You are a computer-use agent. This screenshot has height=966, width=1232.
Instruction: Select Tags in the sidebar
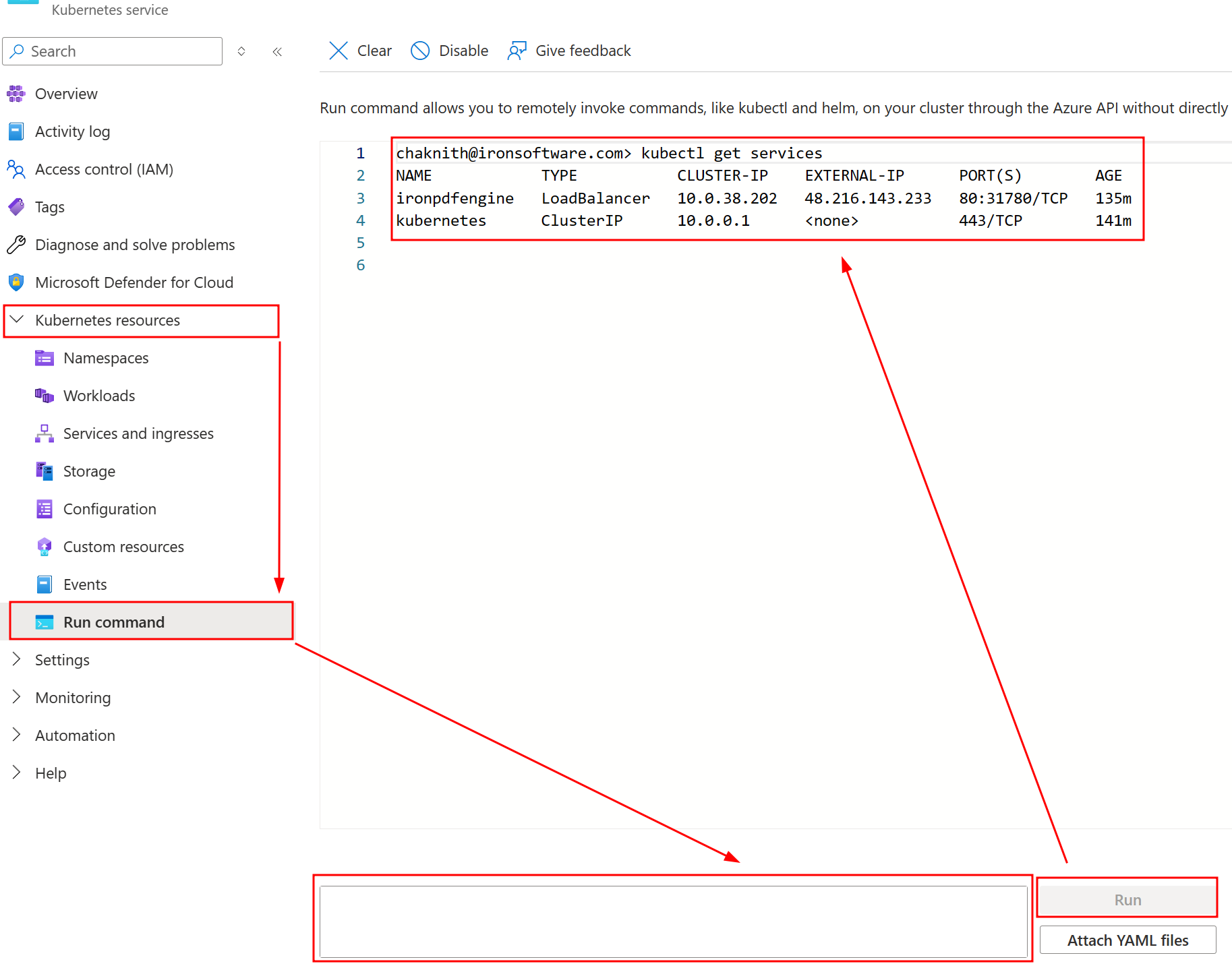click(x=50, y=207)
